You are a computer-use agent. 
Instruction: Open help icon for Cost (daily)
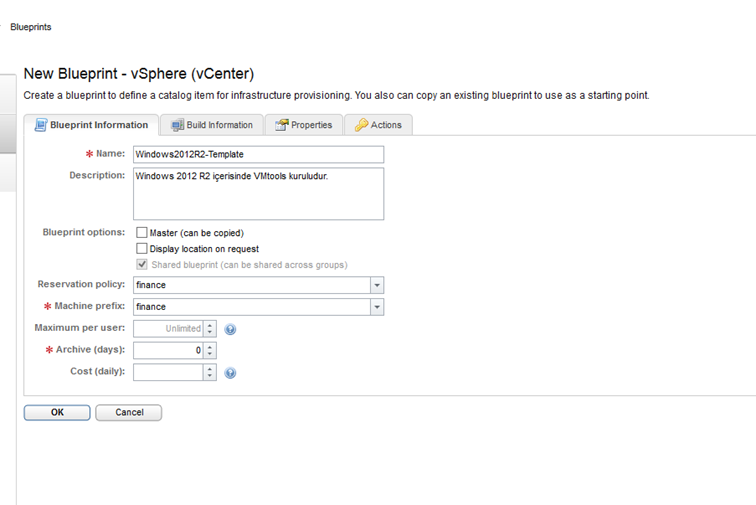click(230, 373)
